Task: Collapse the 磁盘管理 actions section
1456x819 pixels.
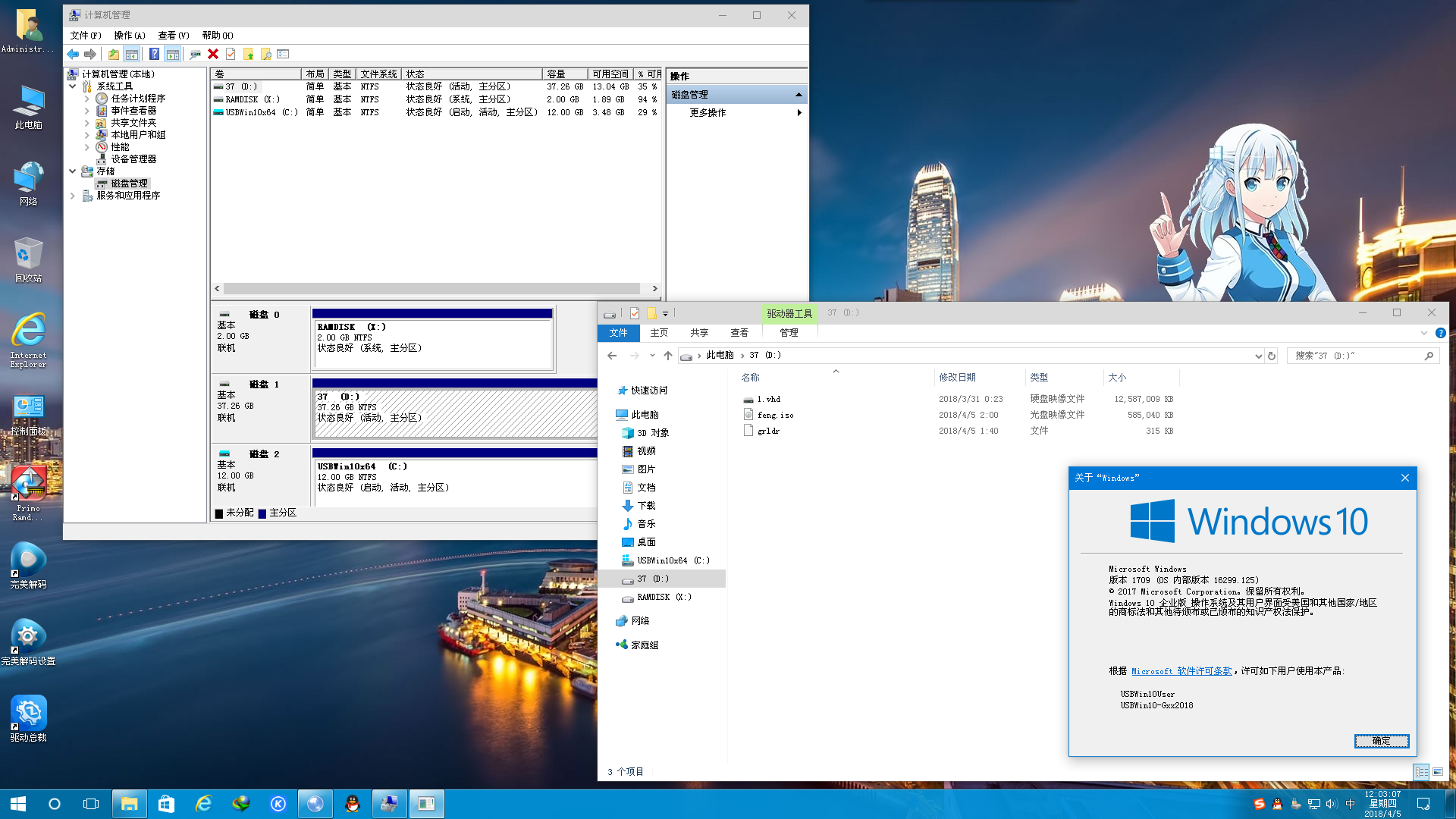Action: 799,95
